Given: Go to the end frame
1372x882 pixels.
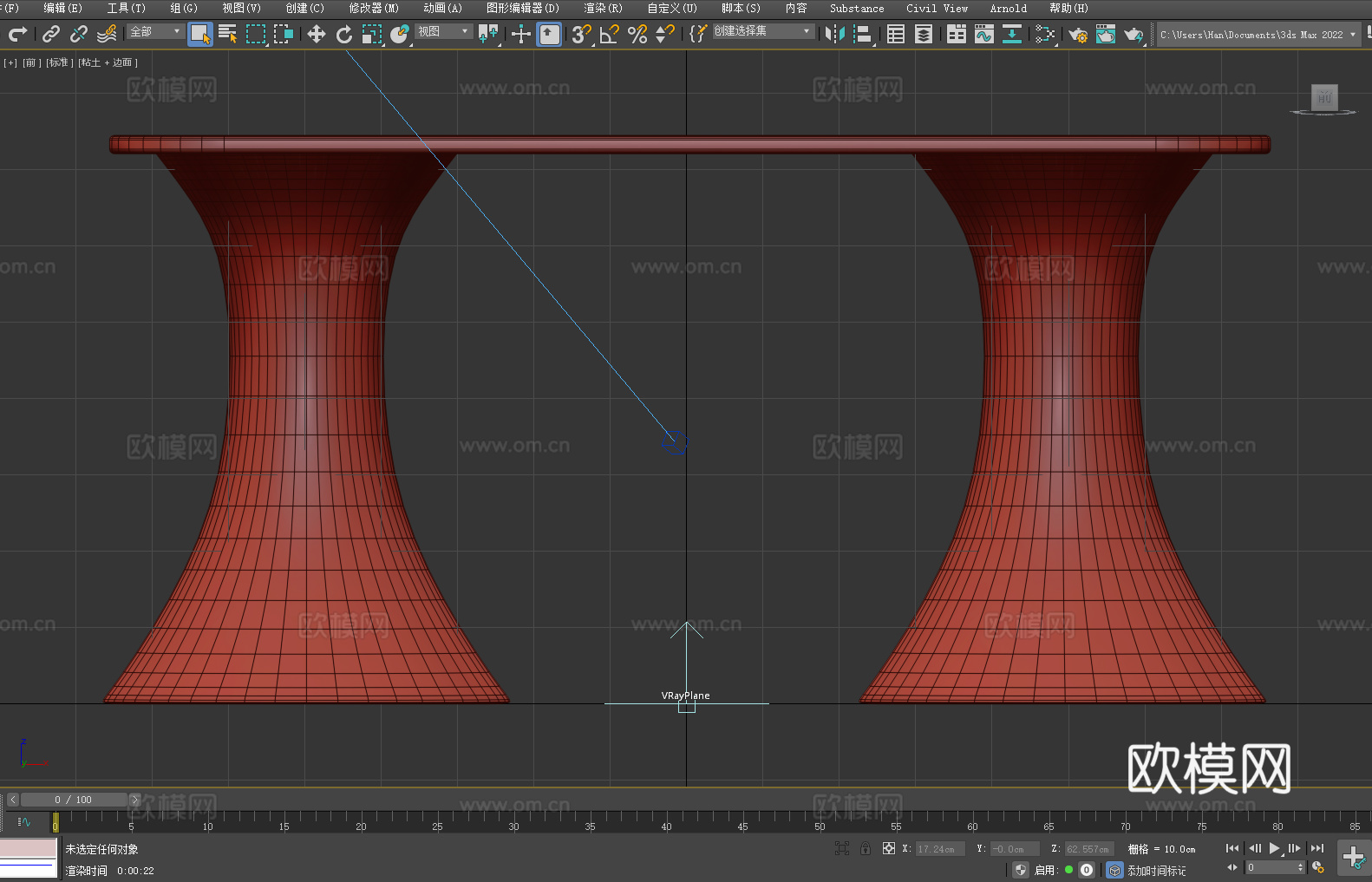Looking at the screenshot, I should tap(1317, 848).
